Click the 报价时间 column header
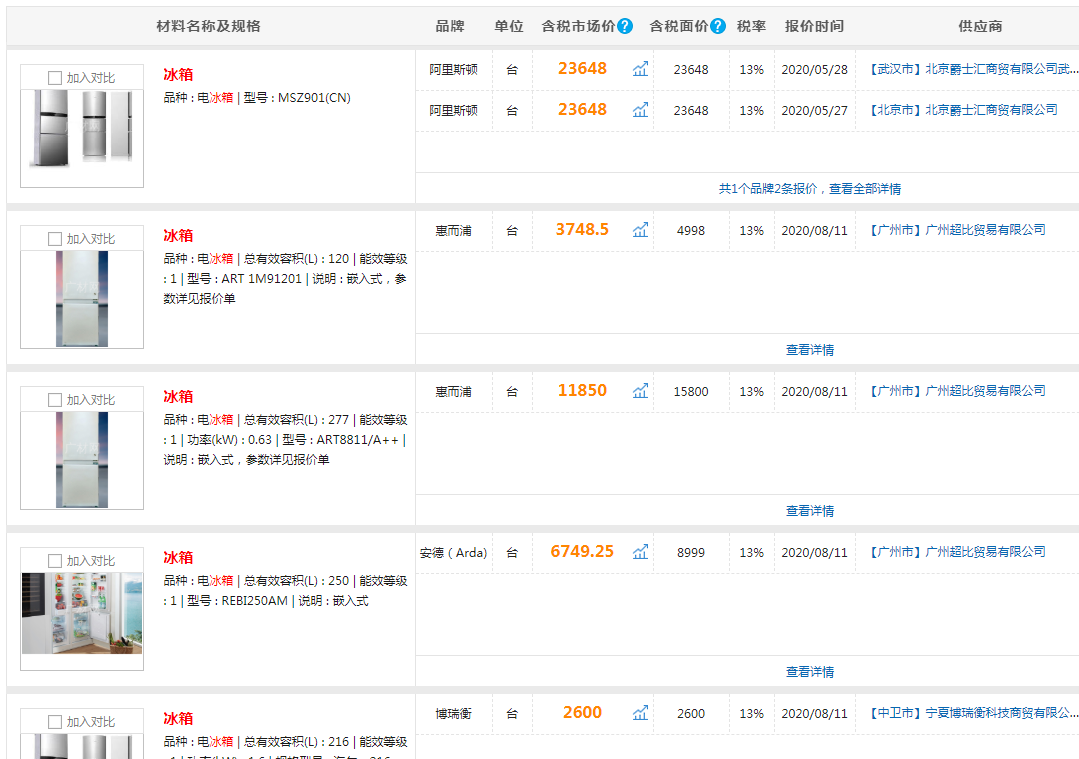Image resolution: width=1079 pixels, height=759 pixels. pos(814,26)
